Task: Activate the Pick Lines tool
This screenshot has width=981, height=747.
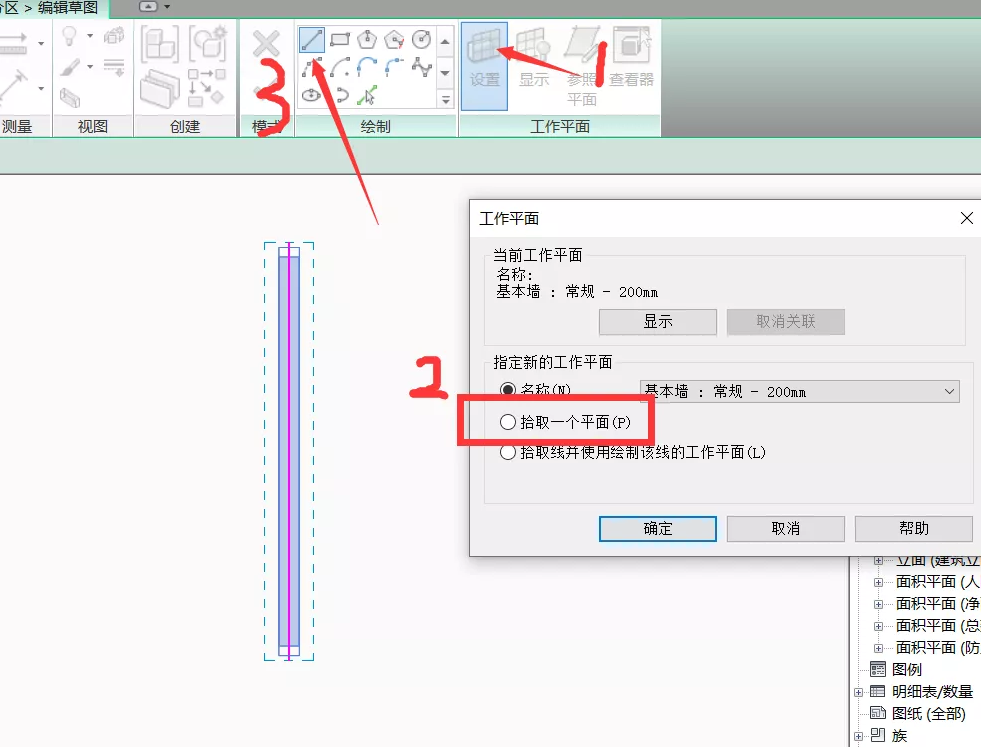Action: tap(368, 95)
